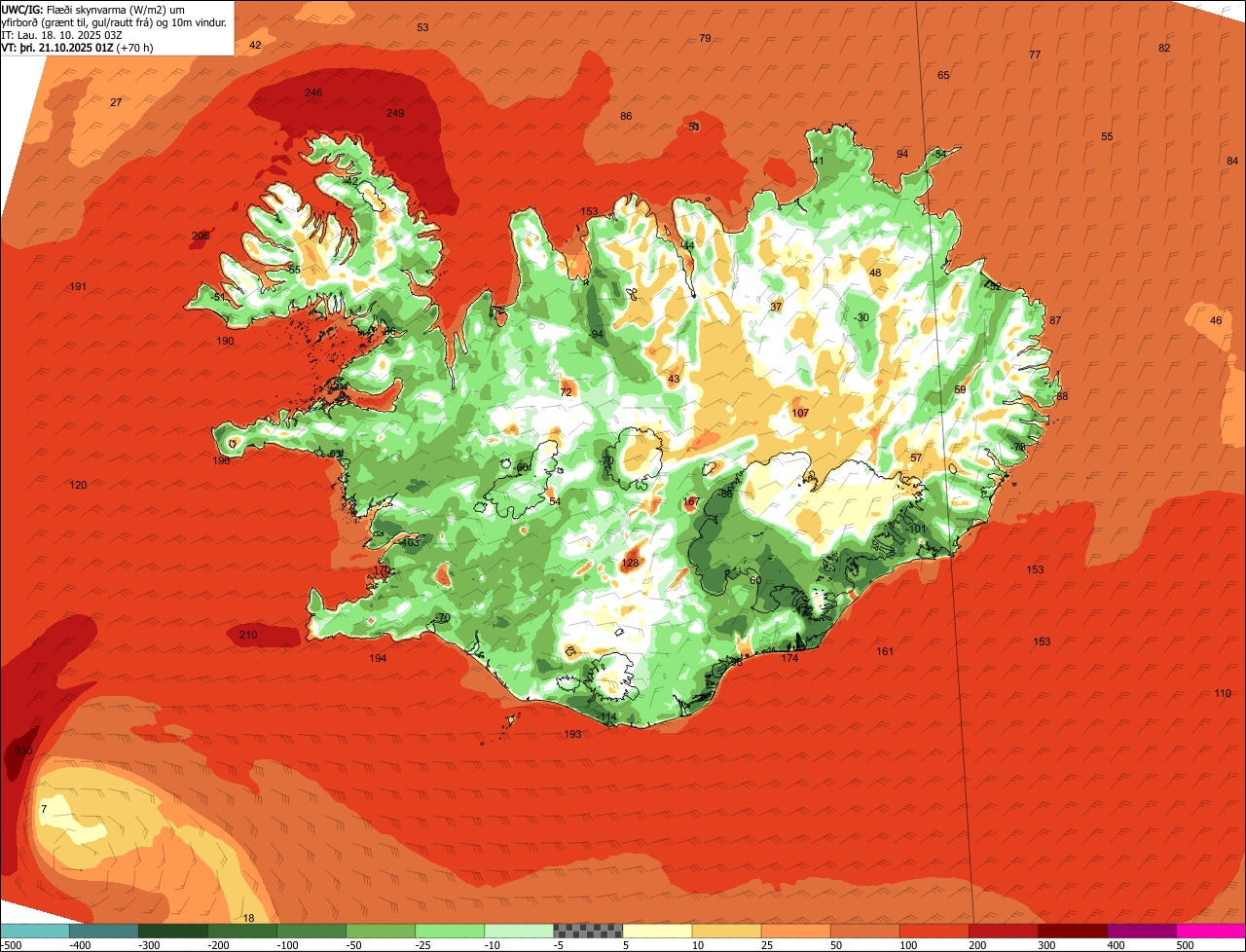Screen dimensions: 1246x952
Task: Click the legend label '-500'
Action: [11, 945]
